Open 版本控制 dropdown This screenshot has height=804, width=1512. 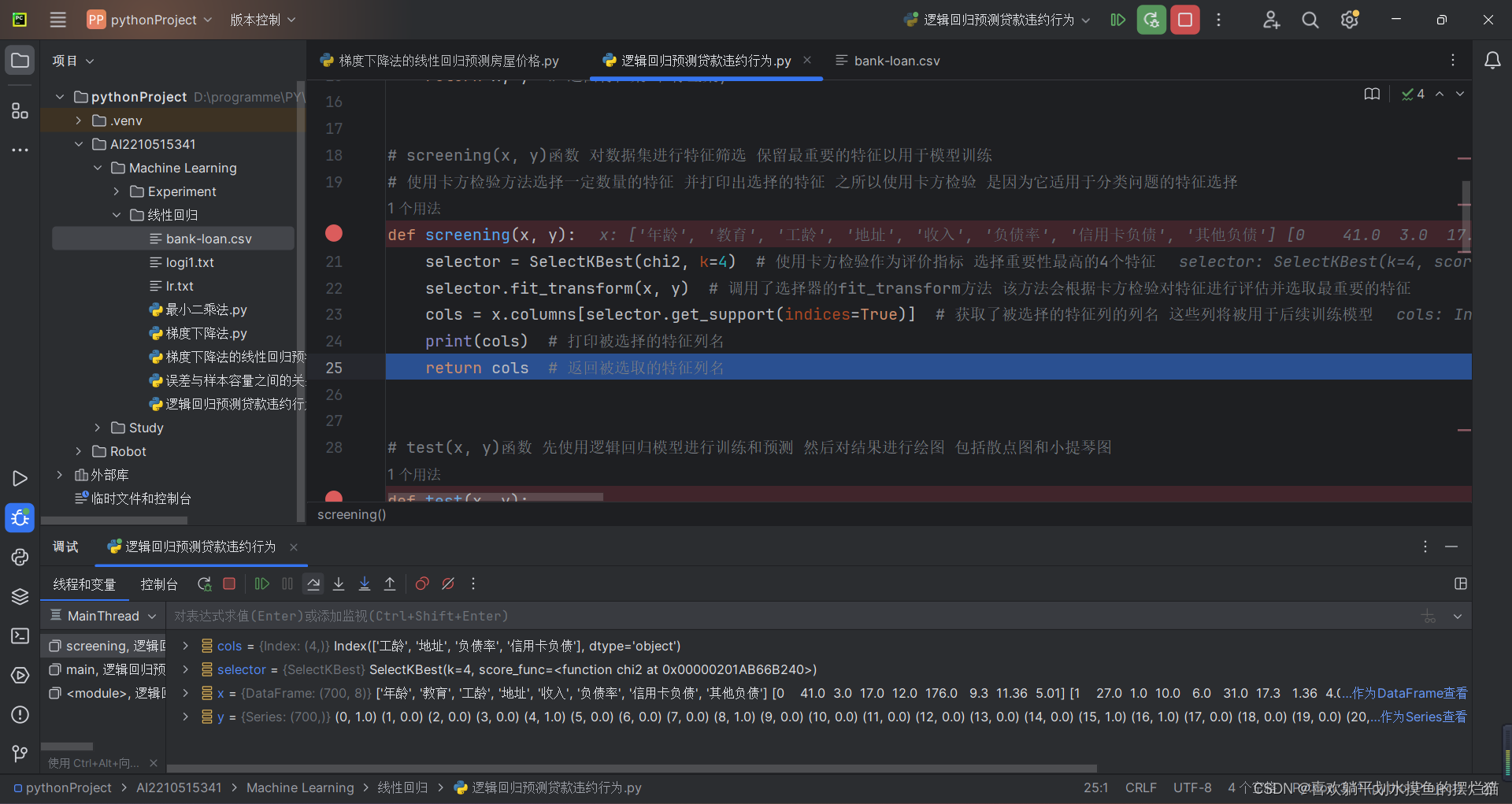[262, 20]
